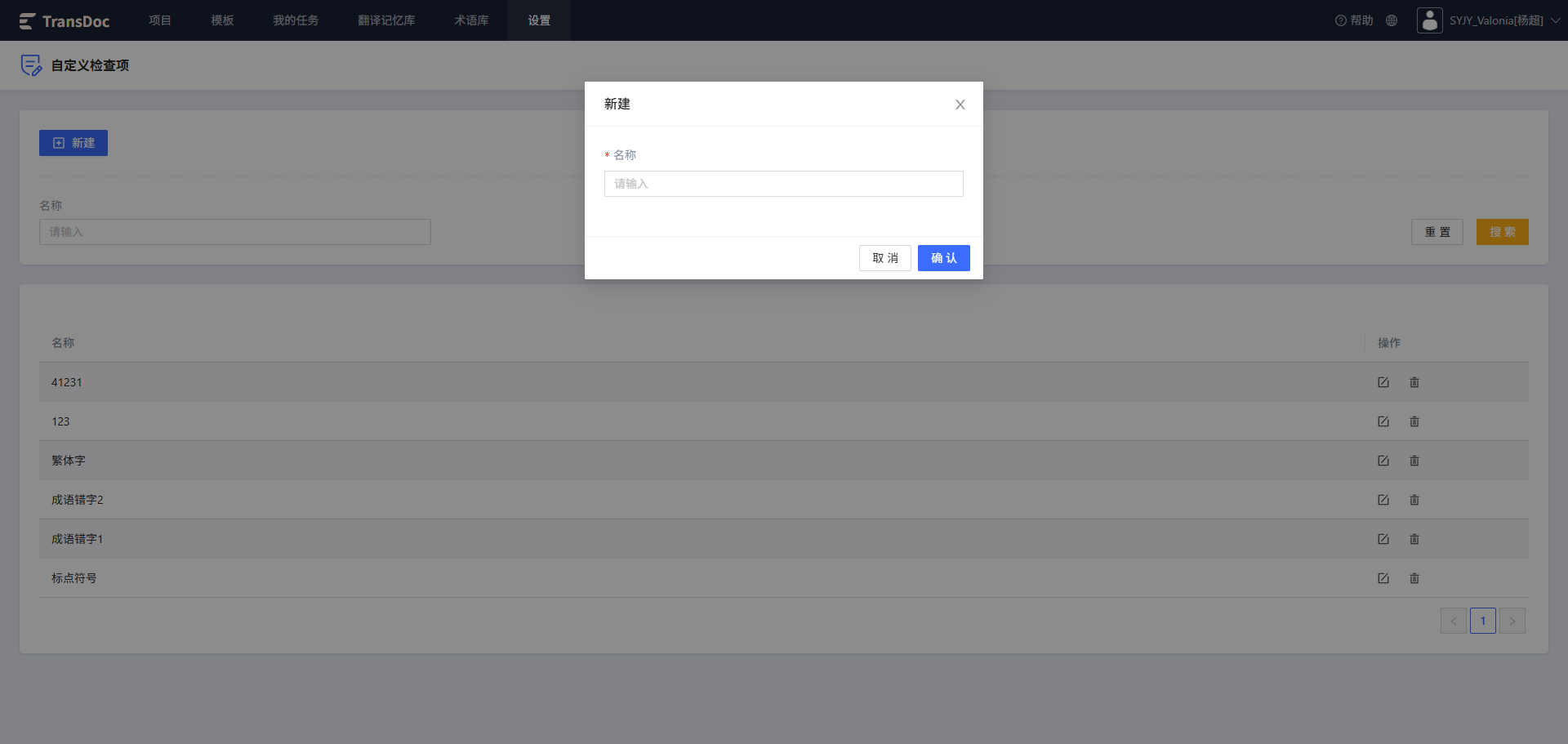The height and width of the screenshot is (744, 1568).
Task: Delete the 标点符号 entry
Action: tap(1414, 578)
